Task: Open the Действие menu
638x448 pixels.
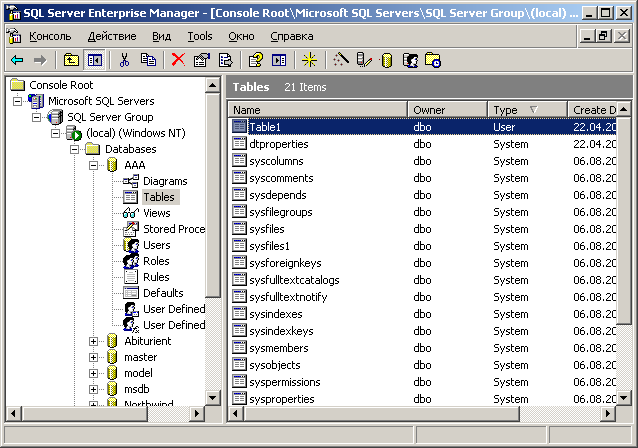Action: coord(112,36)
